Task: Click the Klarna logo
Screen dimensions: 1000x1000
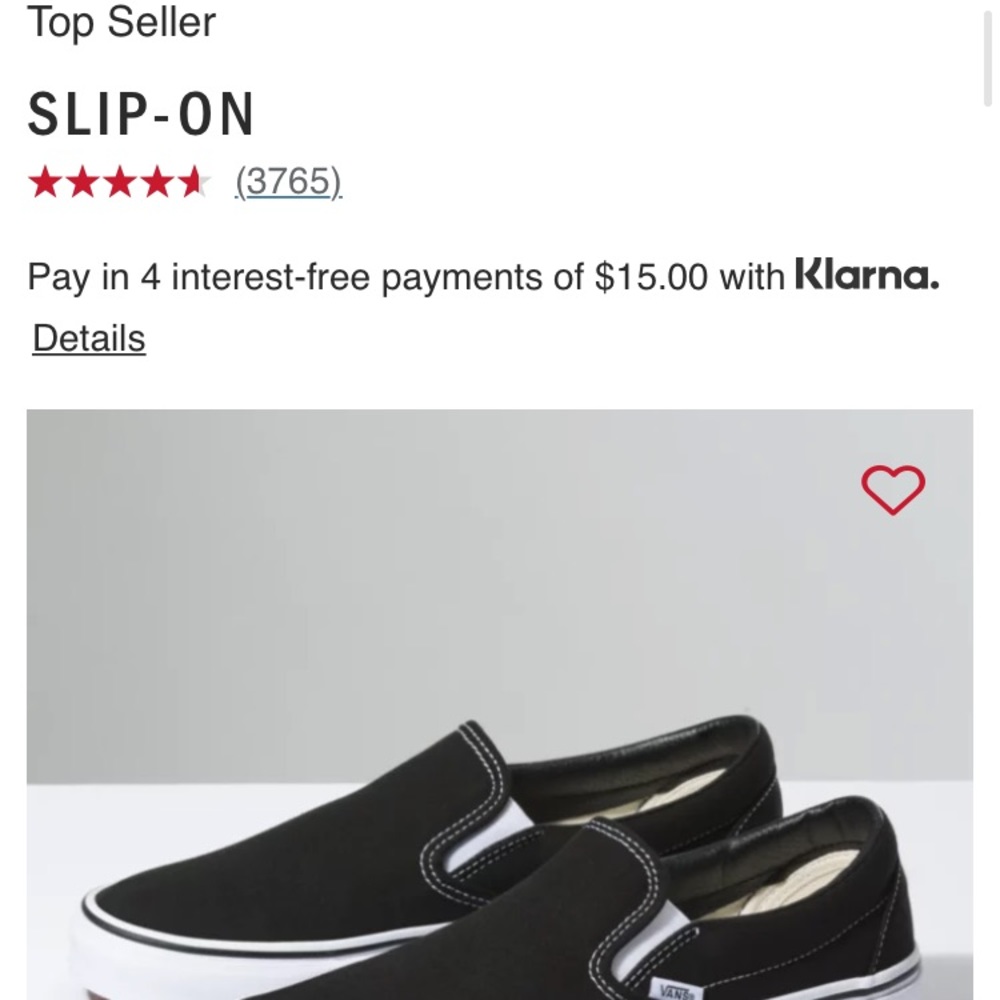Action: pyautogui.click(x=866, y=275)
